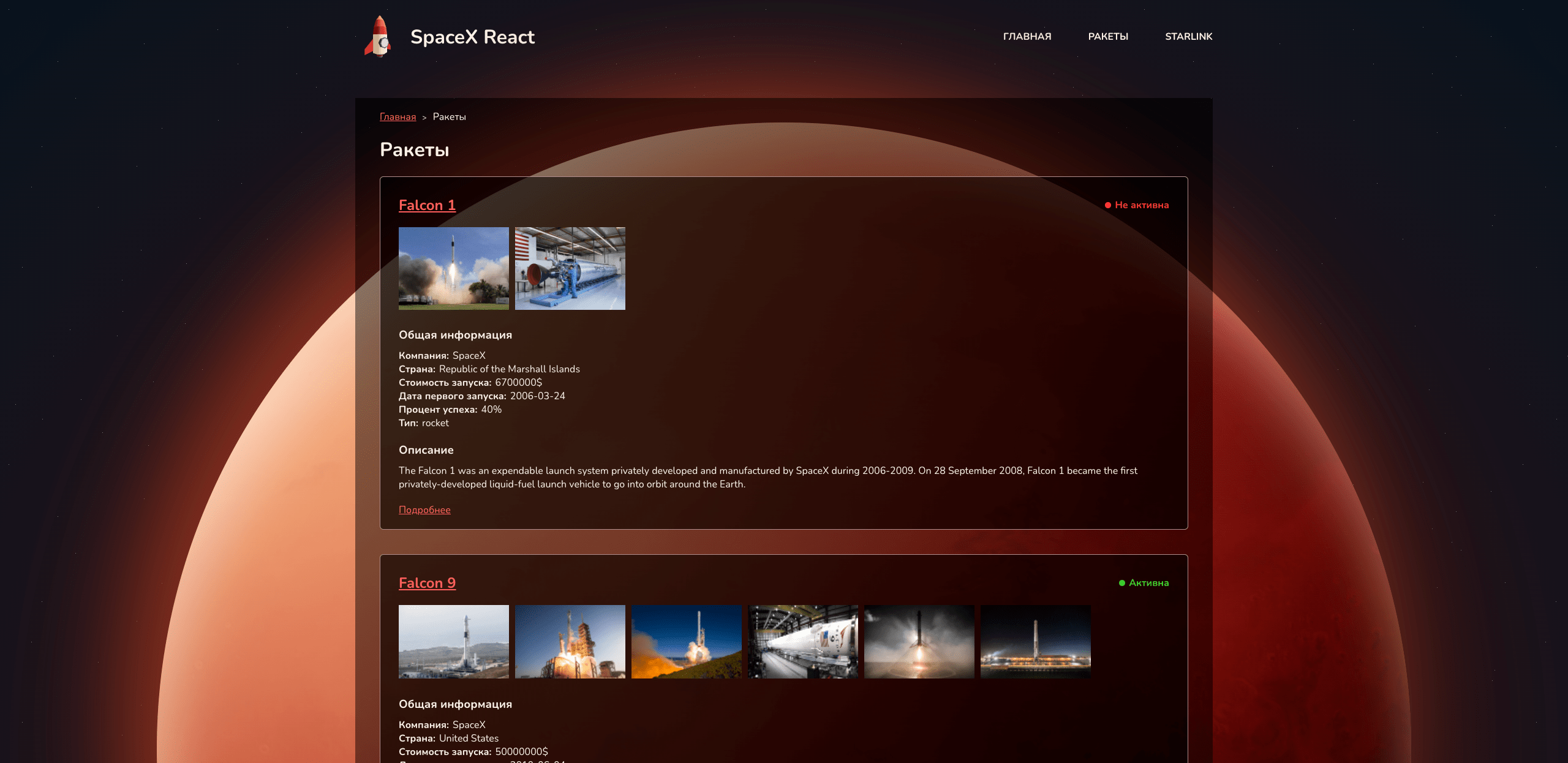Open Falcon 9 fourth thumbnail hangar interior
1568x763 pixels.
click(803, 642)
